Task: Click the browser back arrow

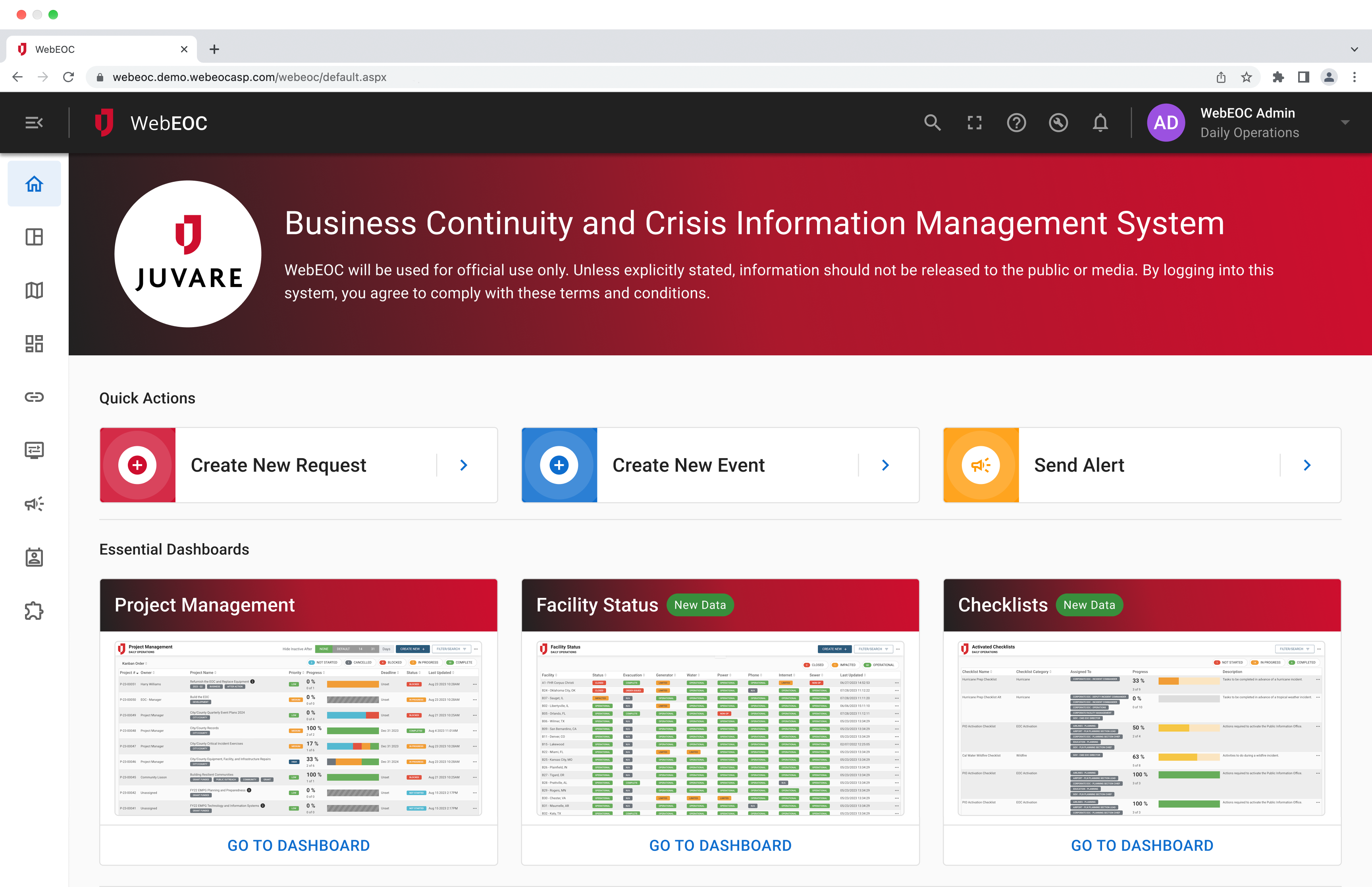Action: [x=17, y=77]
